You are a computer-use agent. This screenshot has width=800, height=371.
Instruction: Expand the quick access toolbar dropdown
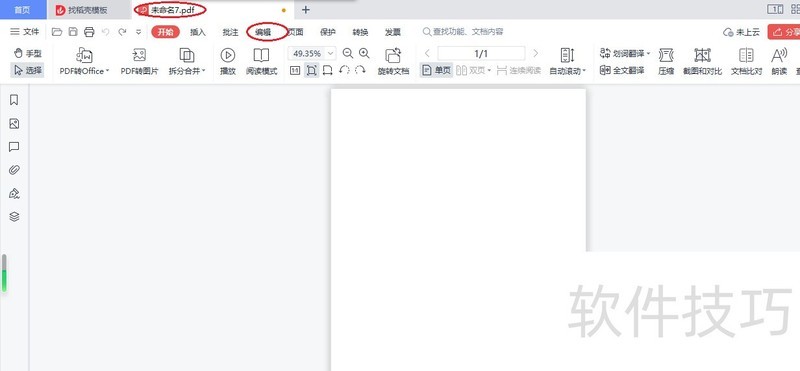[138, 32]
